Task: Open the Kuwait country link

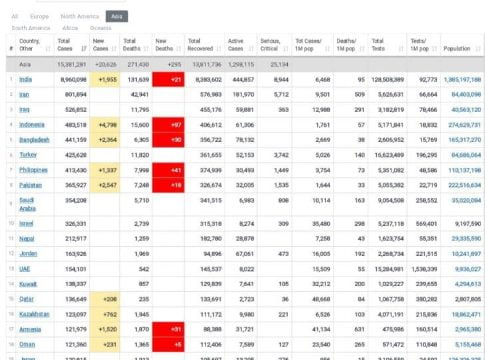Action: pos(28,284)
